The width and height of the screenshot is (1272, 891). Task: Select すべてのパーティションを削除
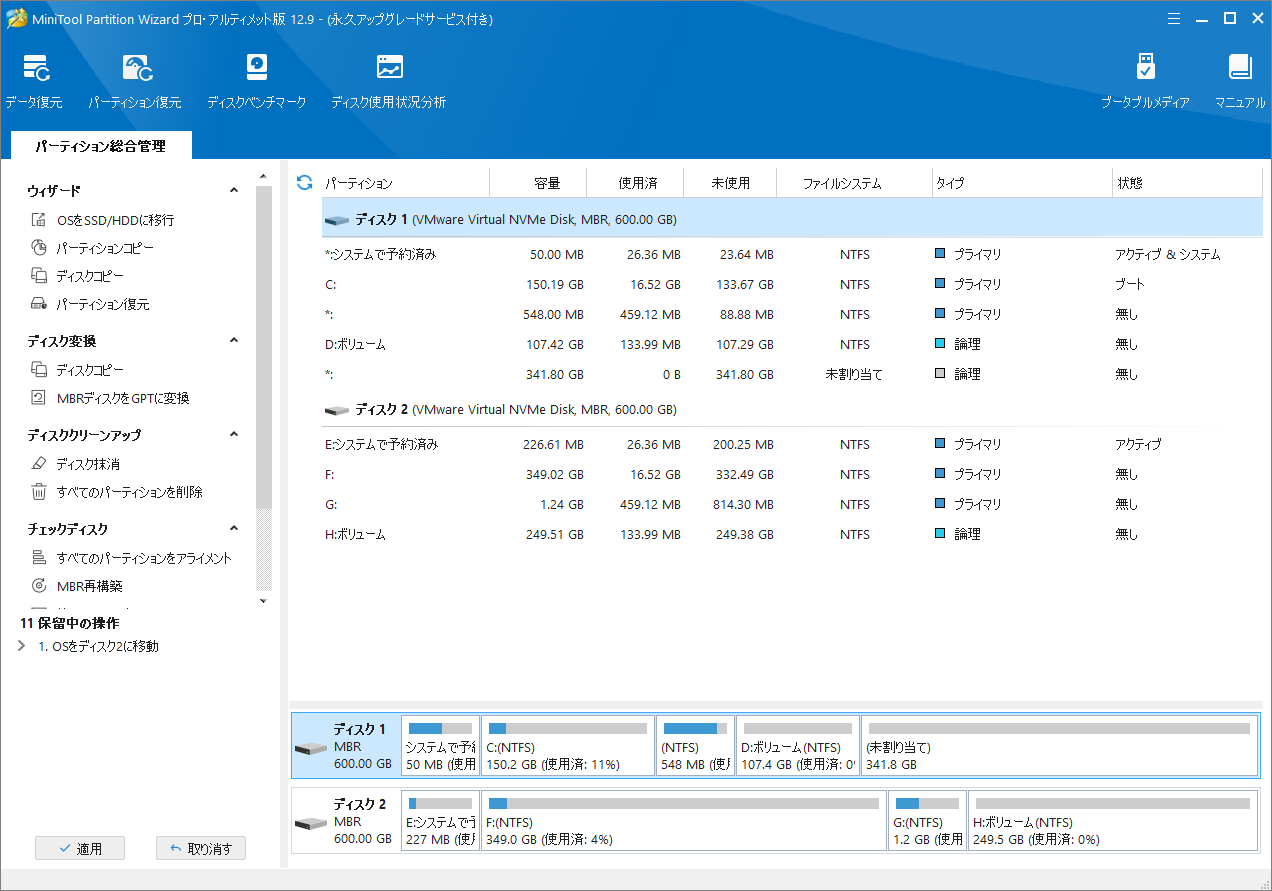point(117,492)
